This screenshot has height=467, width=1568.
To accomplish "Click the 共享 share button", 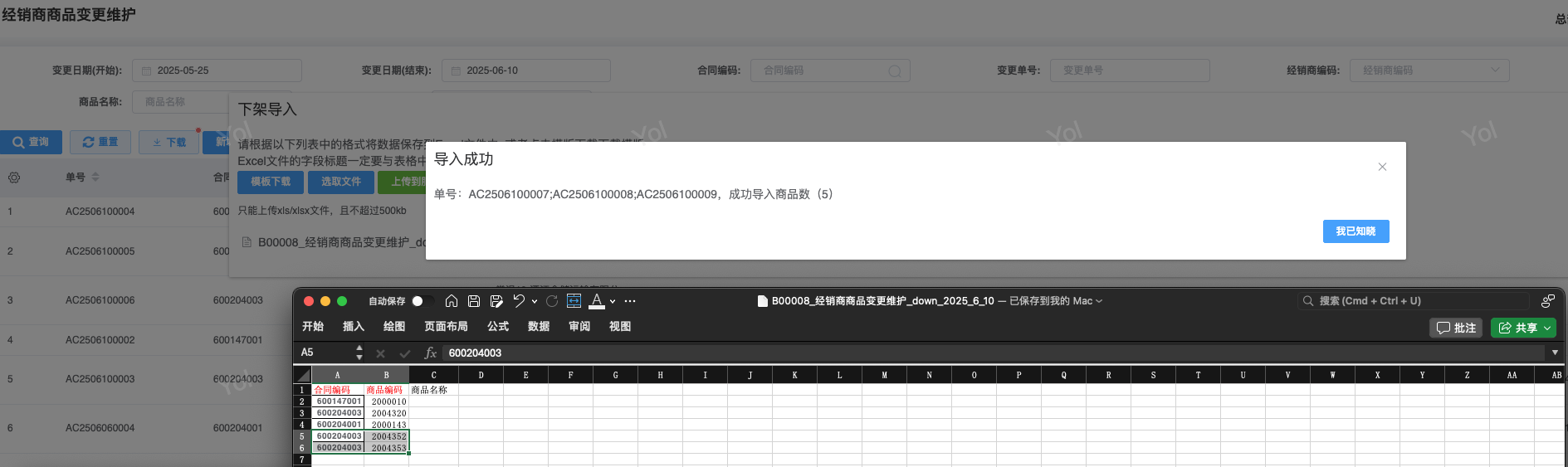I will click(1523, 328).
